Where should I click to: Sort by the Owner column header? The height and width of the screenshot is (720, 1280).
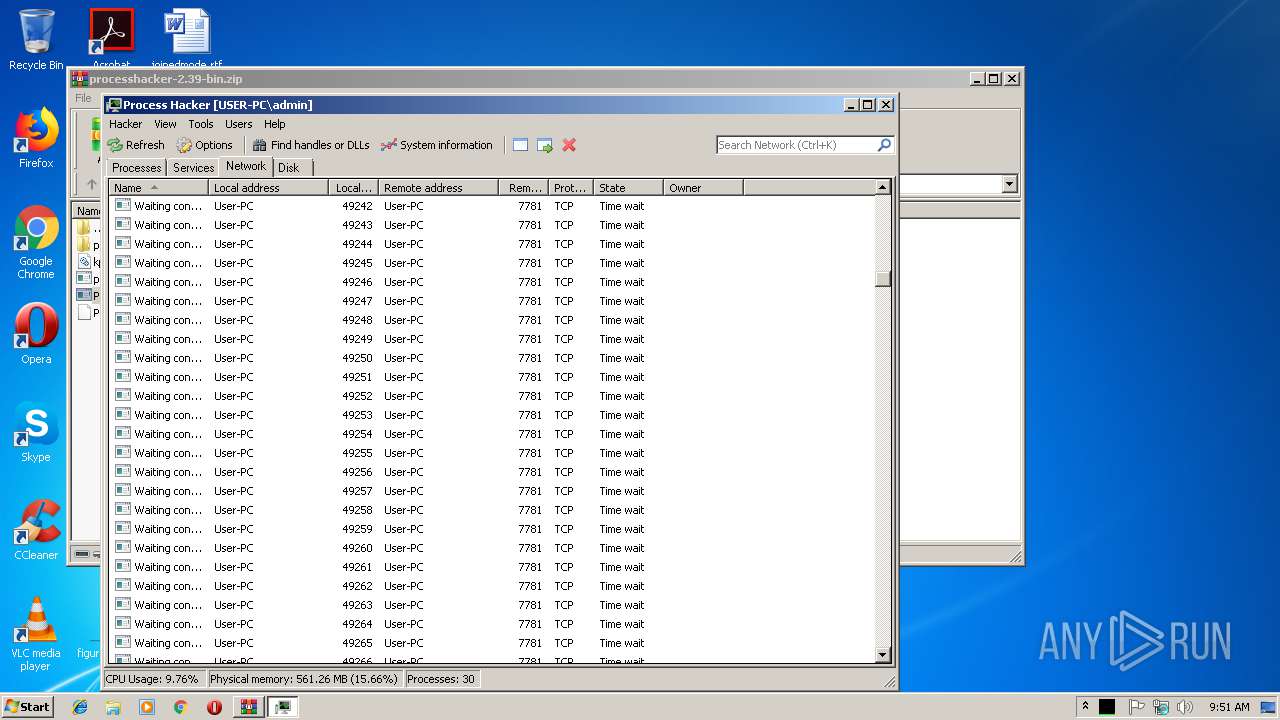pyautogui.click(x=704, y=187)
